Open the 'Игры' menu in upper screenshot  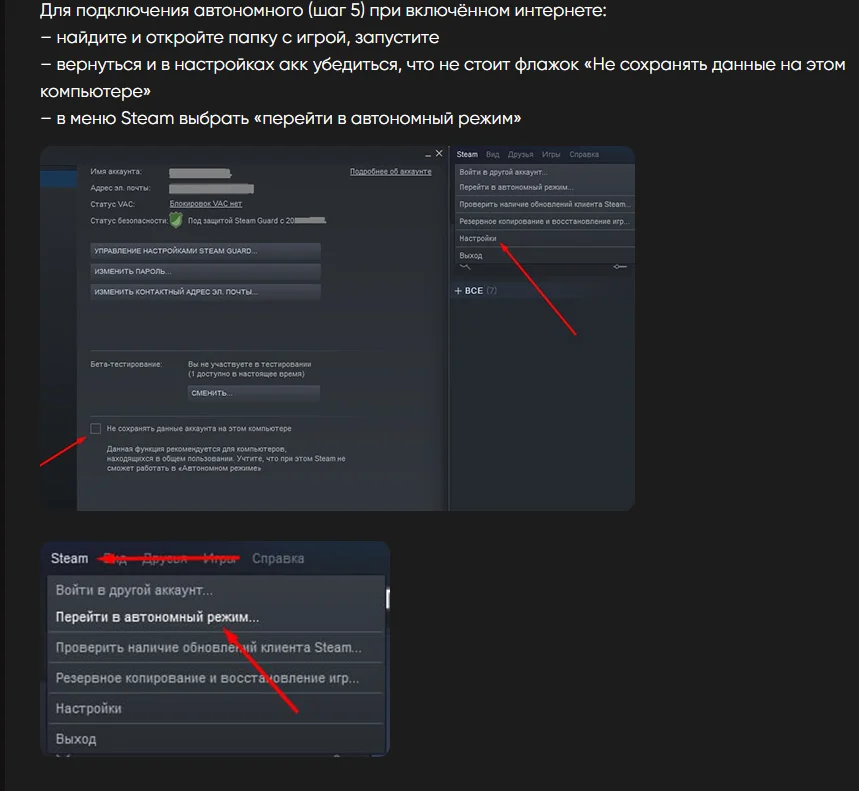pyautogui.click(x=551, y=154)
